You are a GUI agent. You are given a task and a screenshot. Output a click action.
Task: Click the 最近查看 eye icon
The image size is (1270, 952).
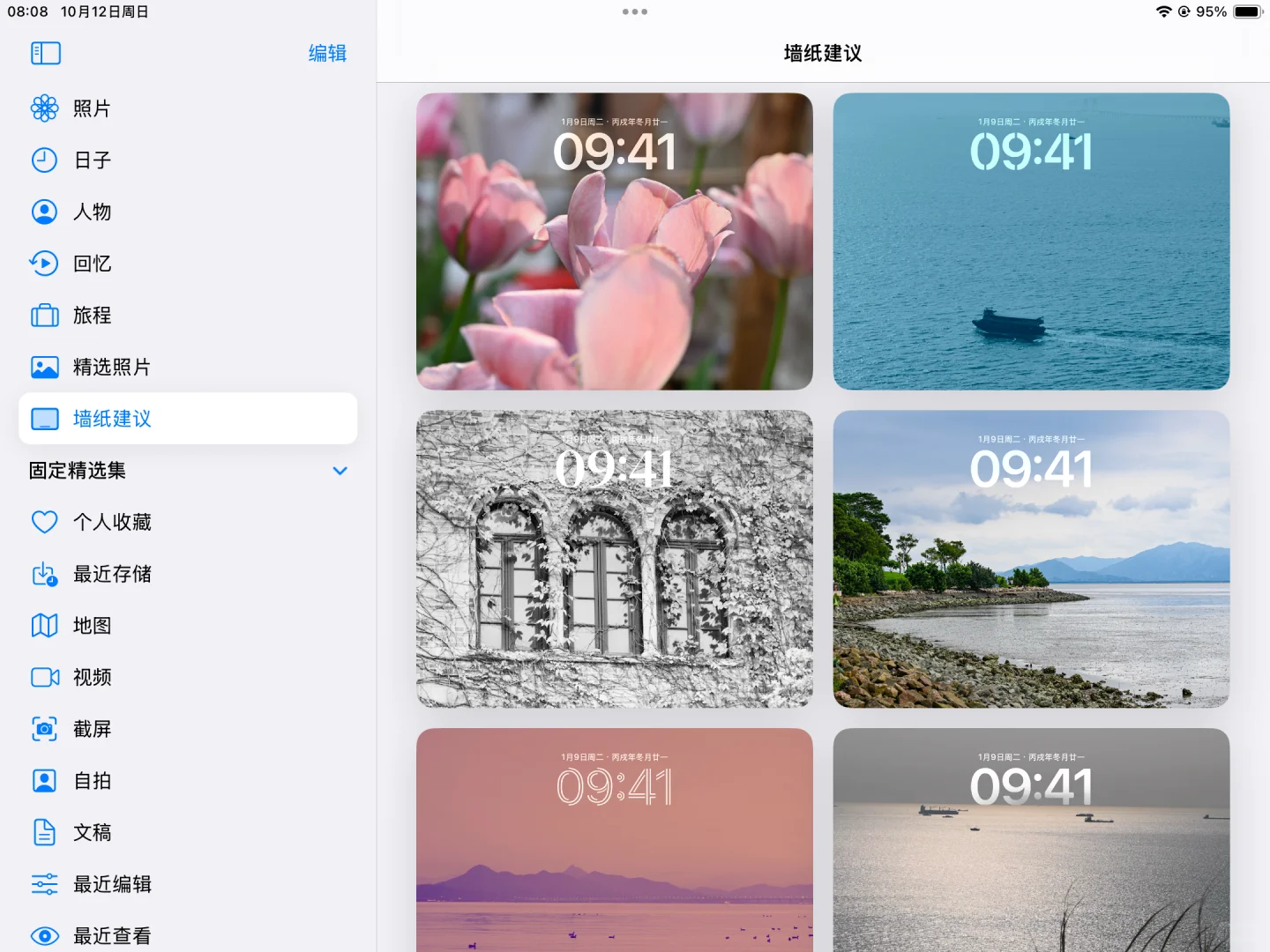45,936
